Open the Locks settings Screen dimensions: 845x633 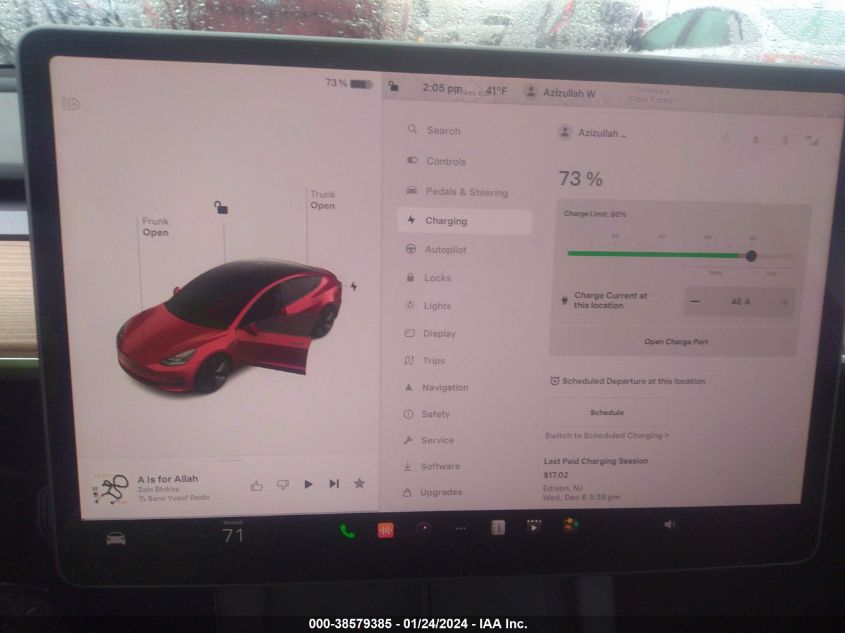tap(428, 277)
